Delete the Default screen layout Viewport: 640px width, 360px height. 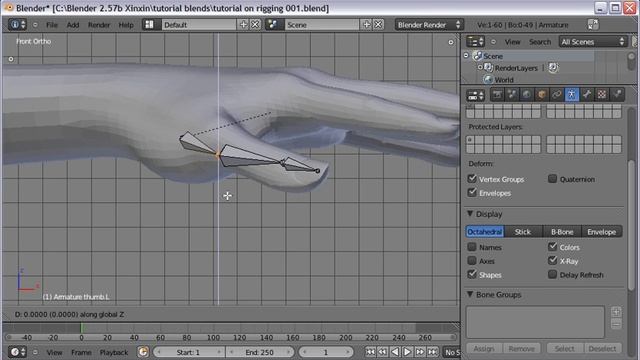pos(255,25)
